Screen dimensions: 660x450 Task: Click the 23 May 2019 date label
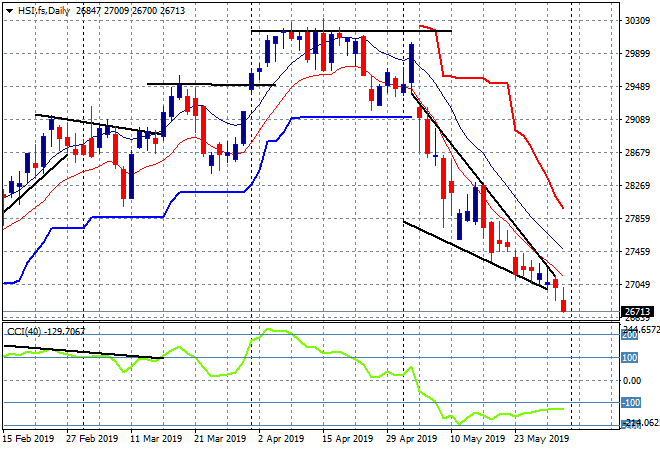point(541,439)
